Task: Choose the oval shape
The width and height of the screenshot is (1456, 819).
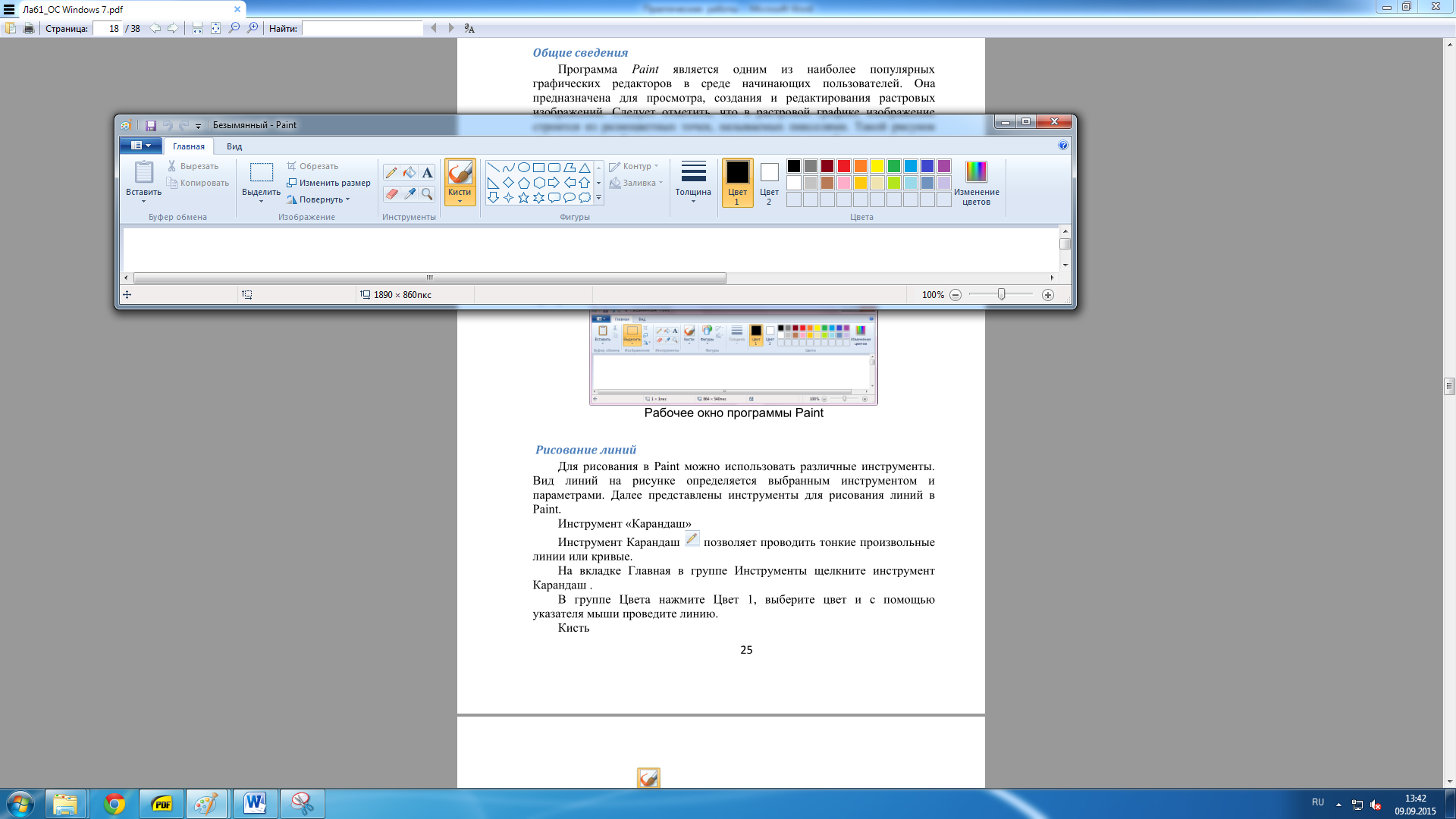Action: (523, 168)
